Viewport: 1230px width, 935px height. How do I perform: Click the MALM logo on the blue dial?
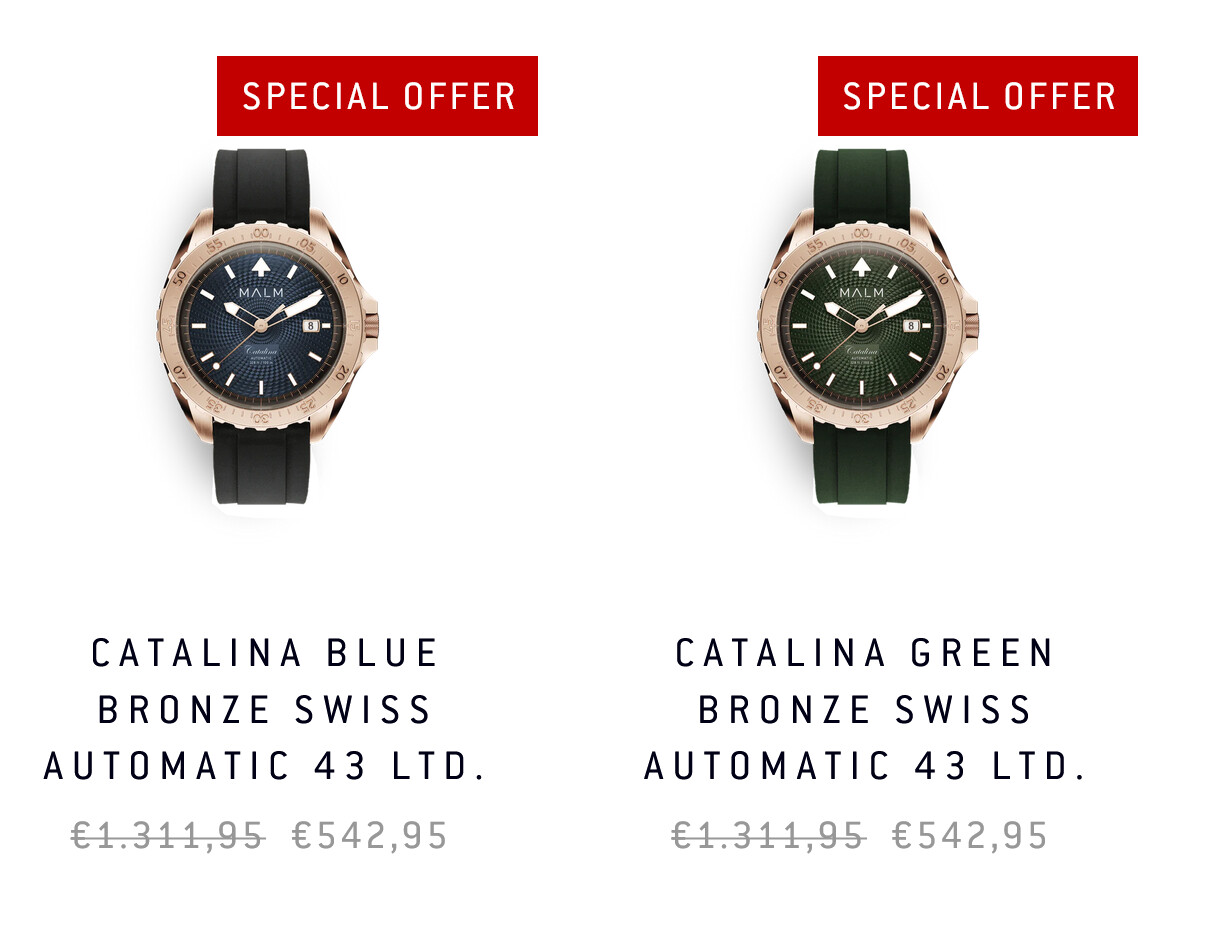[x=261, y=293]
